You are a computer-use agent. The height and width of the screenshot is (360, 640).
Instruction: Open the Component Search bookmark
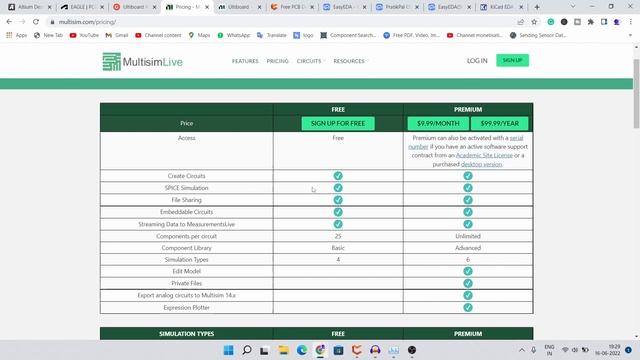348,35
